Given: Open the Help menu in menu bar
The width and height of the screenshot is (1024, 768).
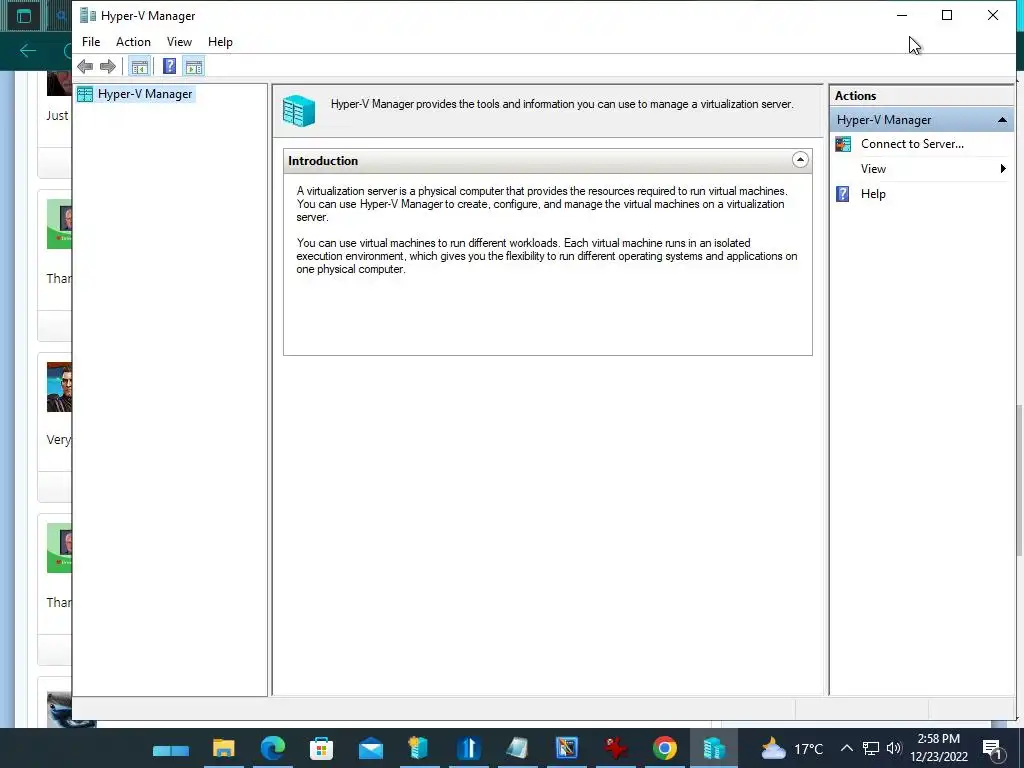Looking at the screenshot, I should click(x=220, y=42).
